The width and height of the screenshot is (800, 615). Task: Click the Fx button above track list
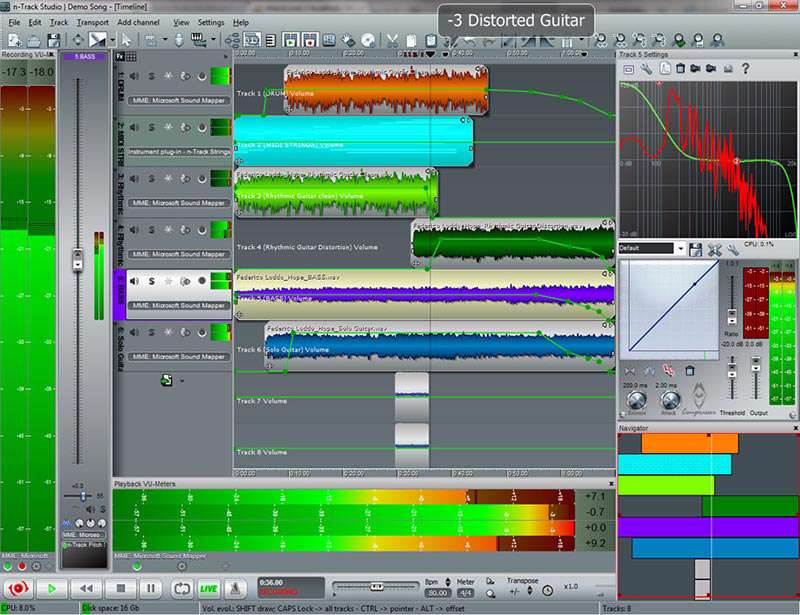[120, 57]
